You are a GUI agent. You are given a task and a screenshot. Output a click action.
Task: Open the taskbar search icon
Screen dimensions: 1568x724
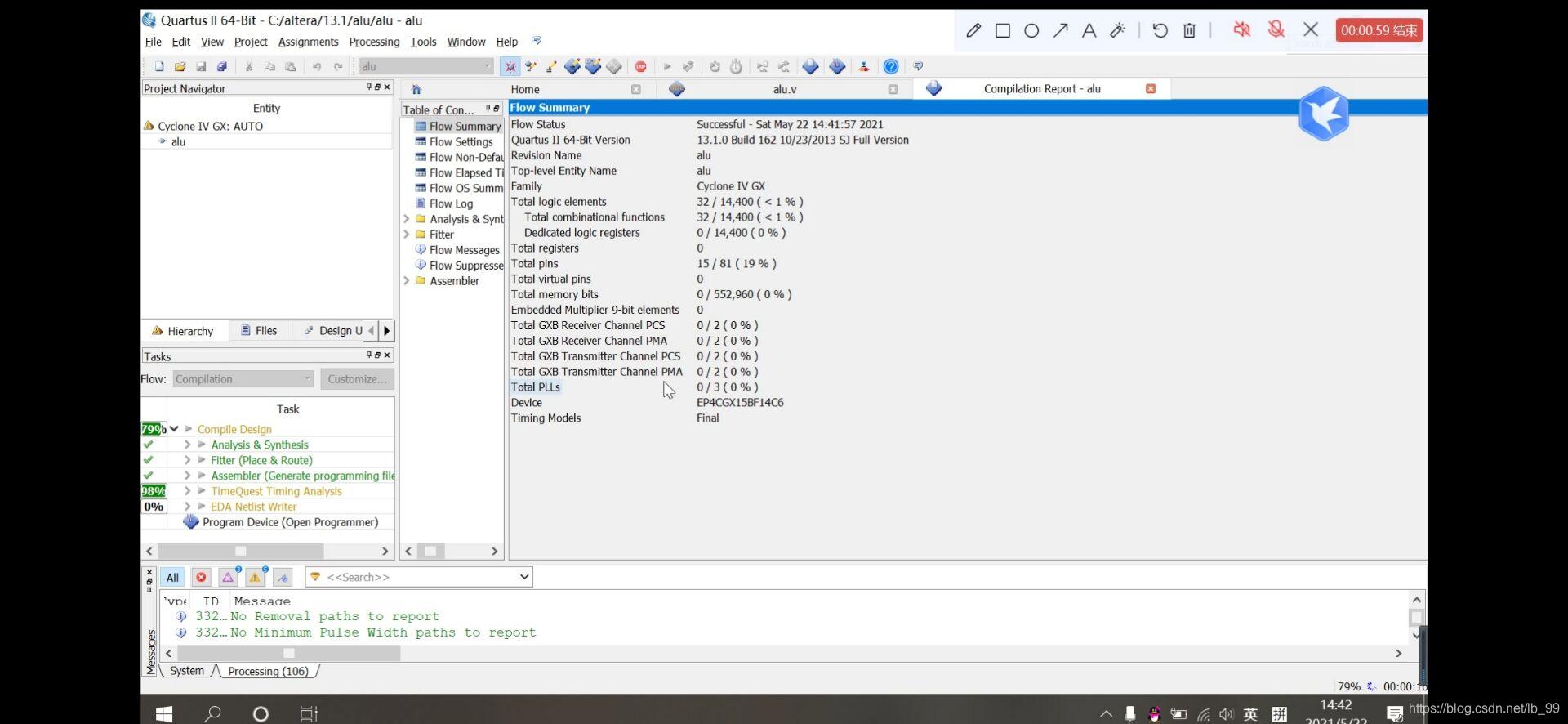[x=212, y=714]
